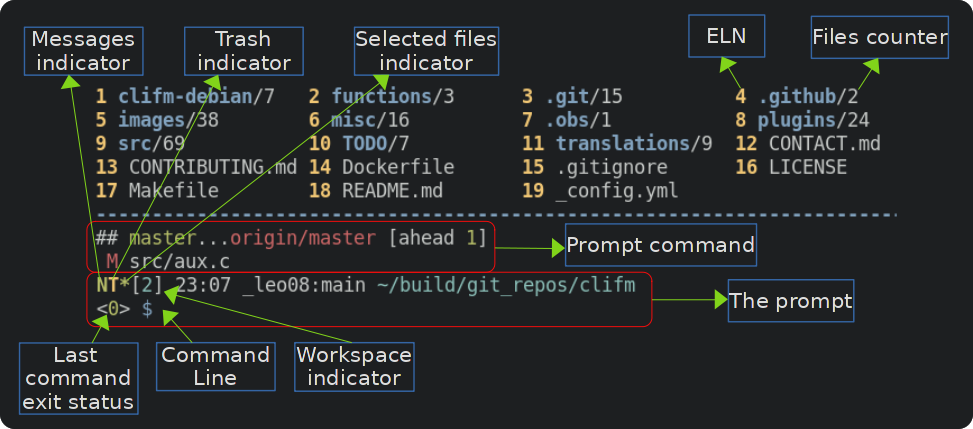
Task: Select the Dockerfile entry
Action: pos(382,167)
